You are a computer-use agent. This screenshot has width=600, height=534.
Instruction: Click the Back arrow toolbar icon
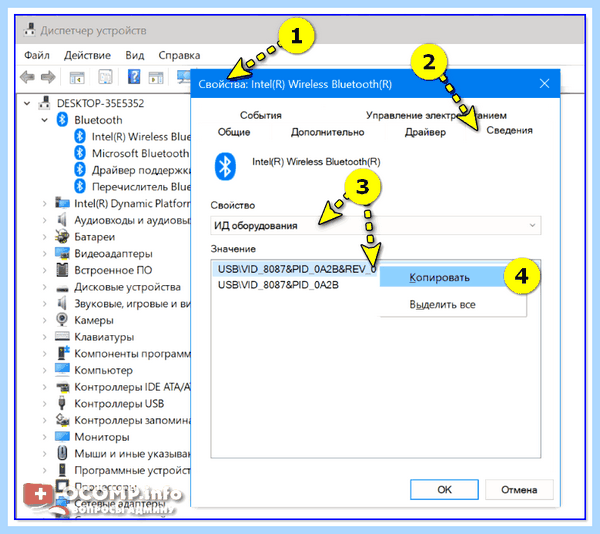tap(27, 77)
